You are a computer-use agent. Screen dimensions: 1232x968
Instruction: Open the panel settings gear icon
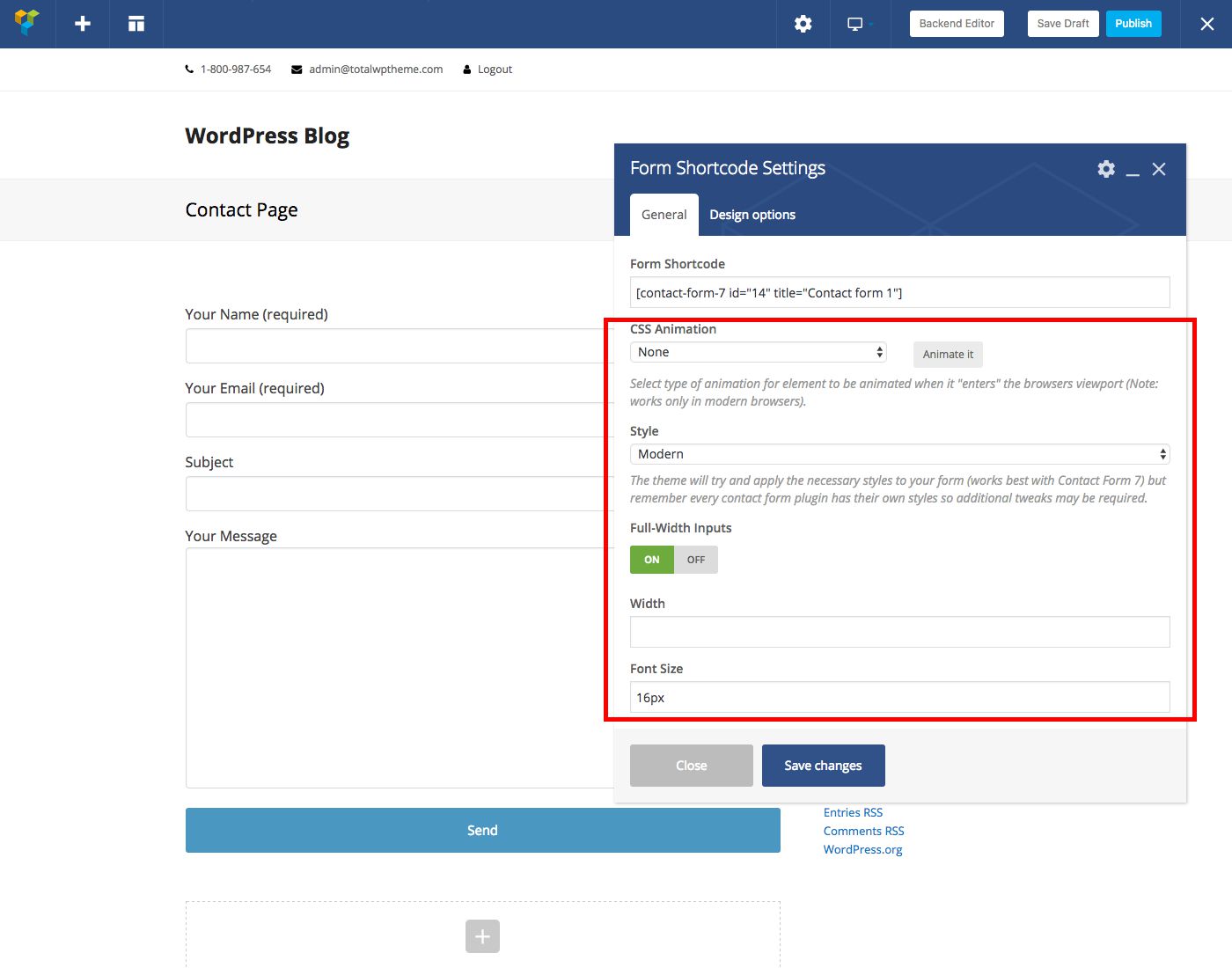(x=1106, y=169)
